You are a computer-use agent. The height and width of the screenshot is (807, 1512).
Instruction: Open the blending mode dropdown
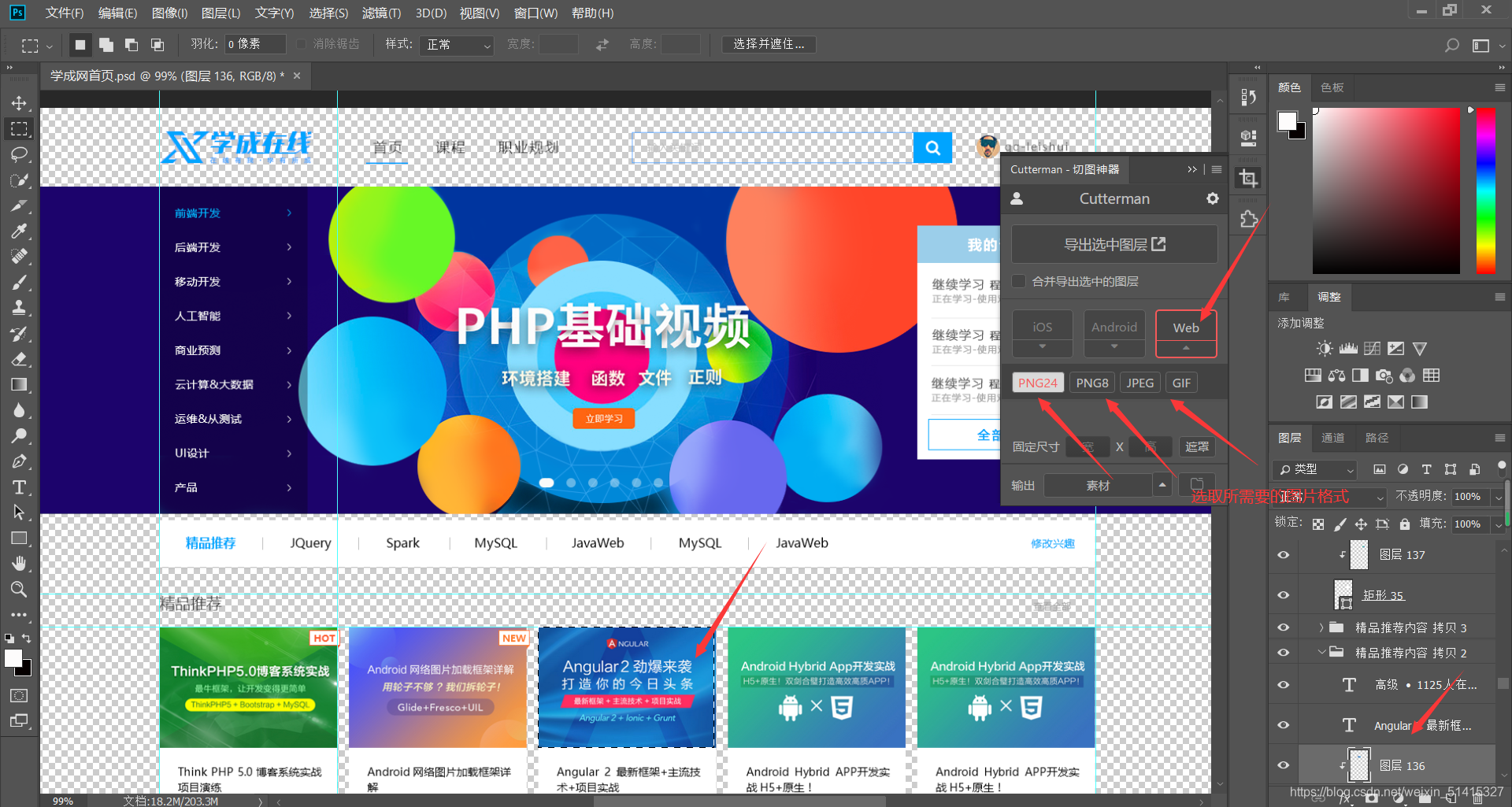1330,497
